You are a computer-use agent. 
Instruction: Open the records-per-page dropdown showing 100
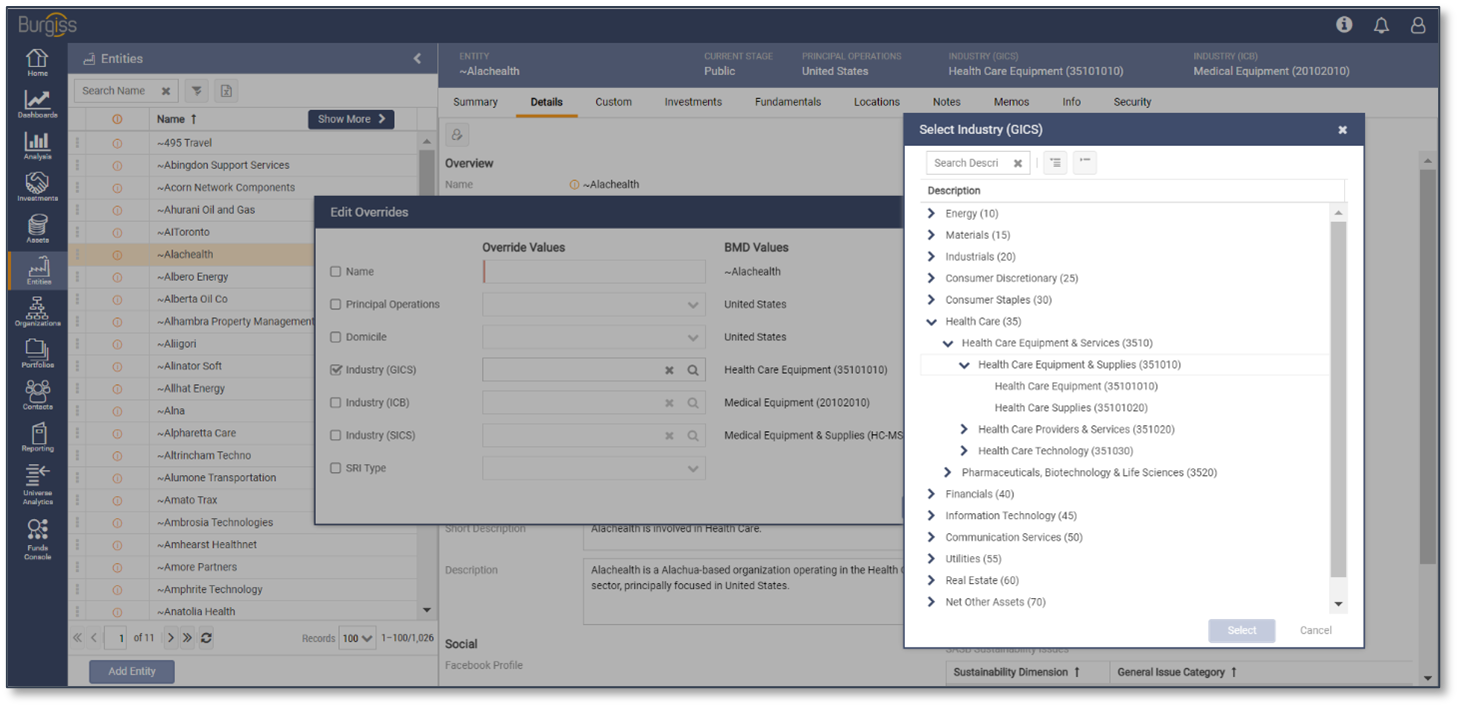pyautogui.click(x=357, y=637)
